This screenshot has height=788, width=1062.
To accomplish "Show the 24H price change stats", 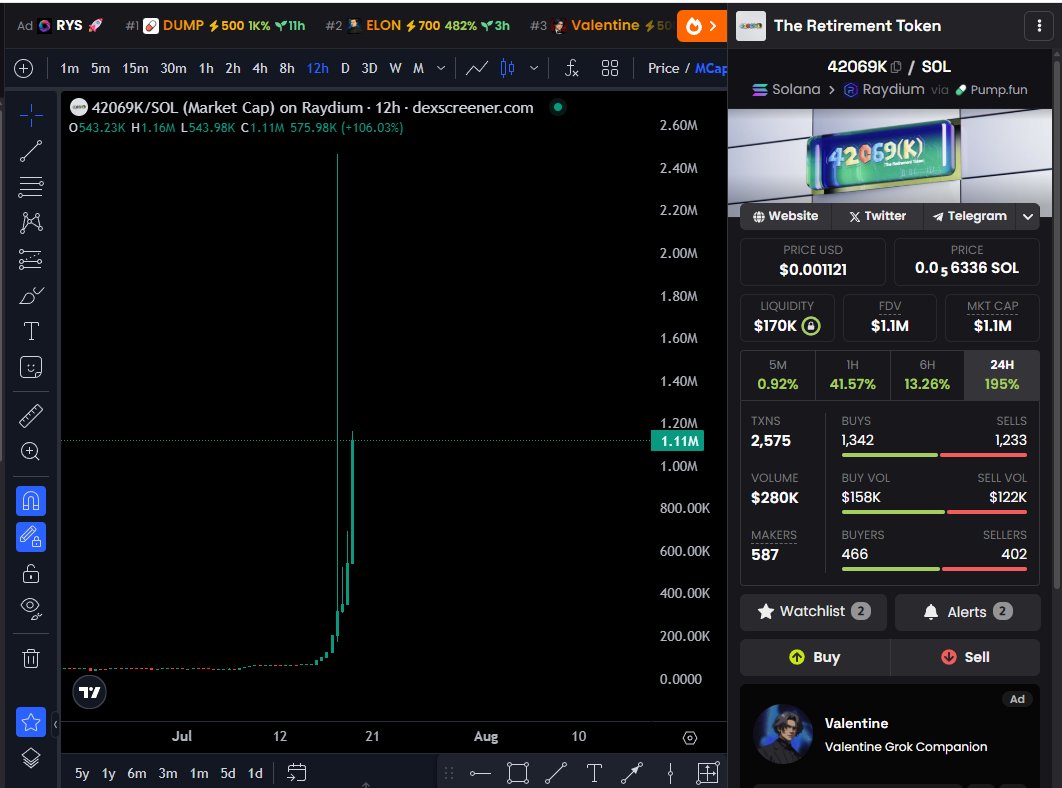I will 1002,375.
